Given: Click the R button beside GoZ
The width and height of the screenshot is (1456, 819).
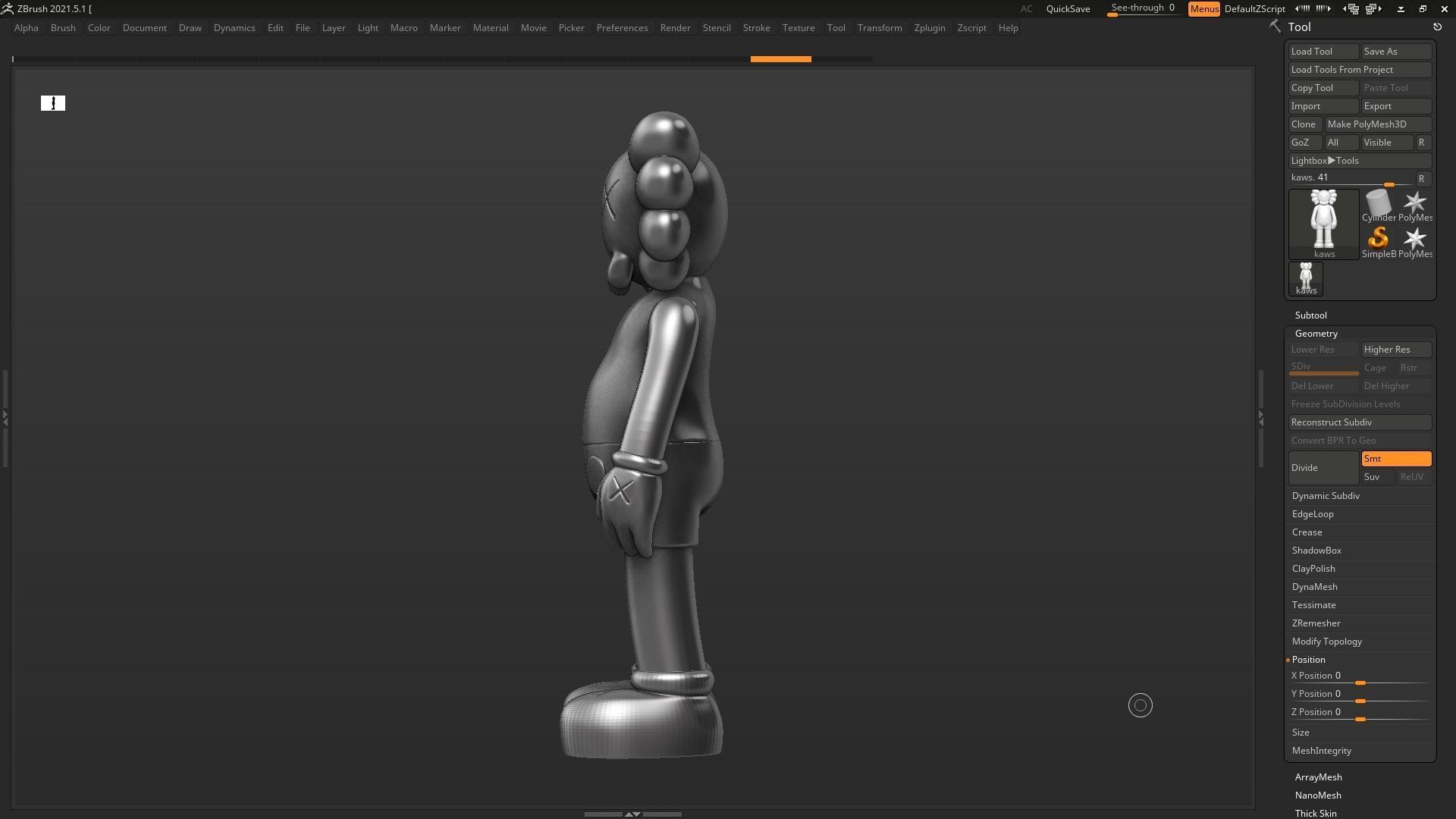Looking at the screenshot, I should 1422,143.
